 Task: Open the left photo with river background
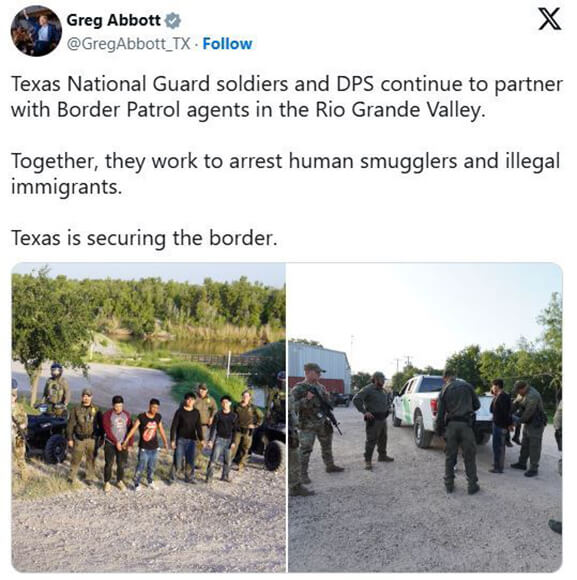click(x=148, y=417)
